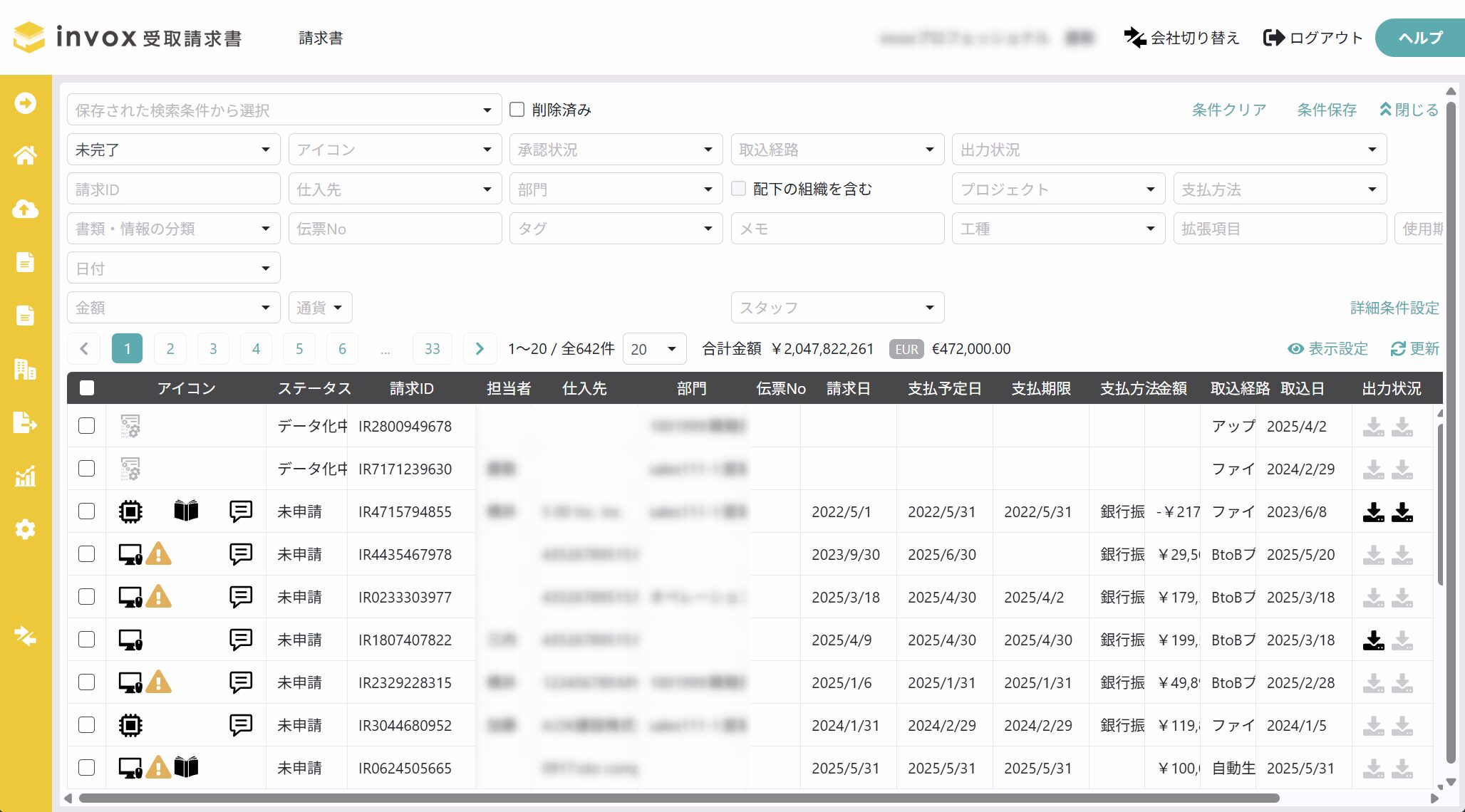Open the 20 per-page count dropdown

tap(654, 349)
